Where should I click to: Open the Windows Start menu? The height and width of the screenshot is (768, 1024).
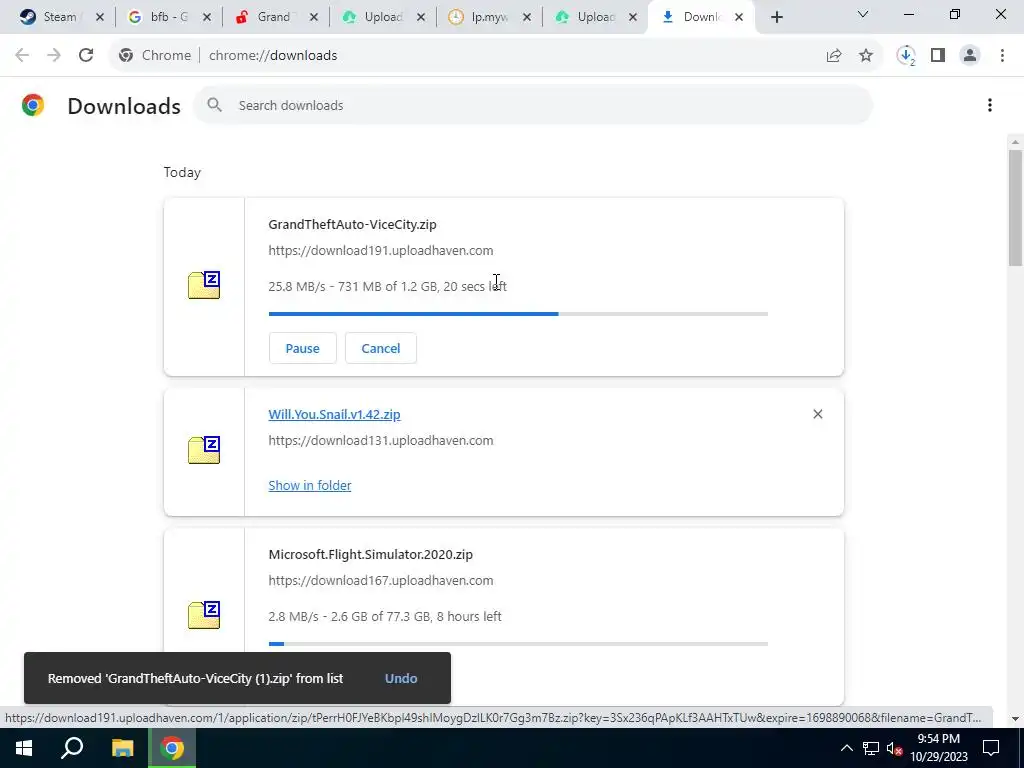[x=24, y=748]
